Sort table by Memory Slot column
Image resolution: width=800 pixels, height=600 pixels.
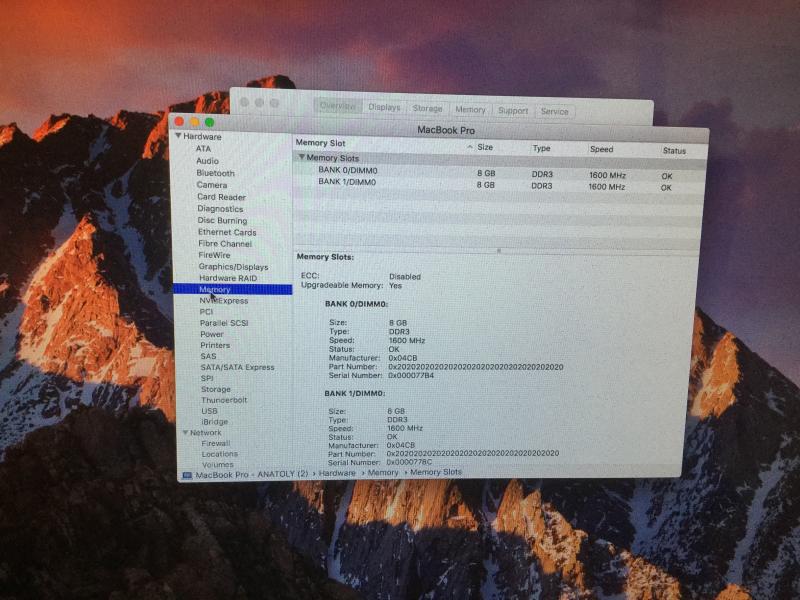click(320, 143)
